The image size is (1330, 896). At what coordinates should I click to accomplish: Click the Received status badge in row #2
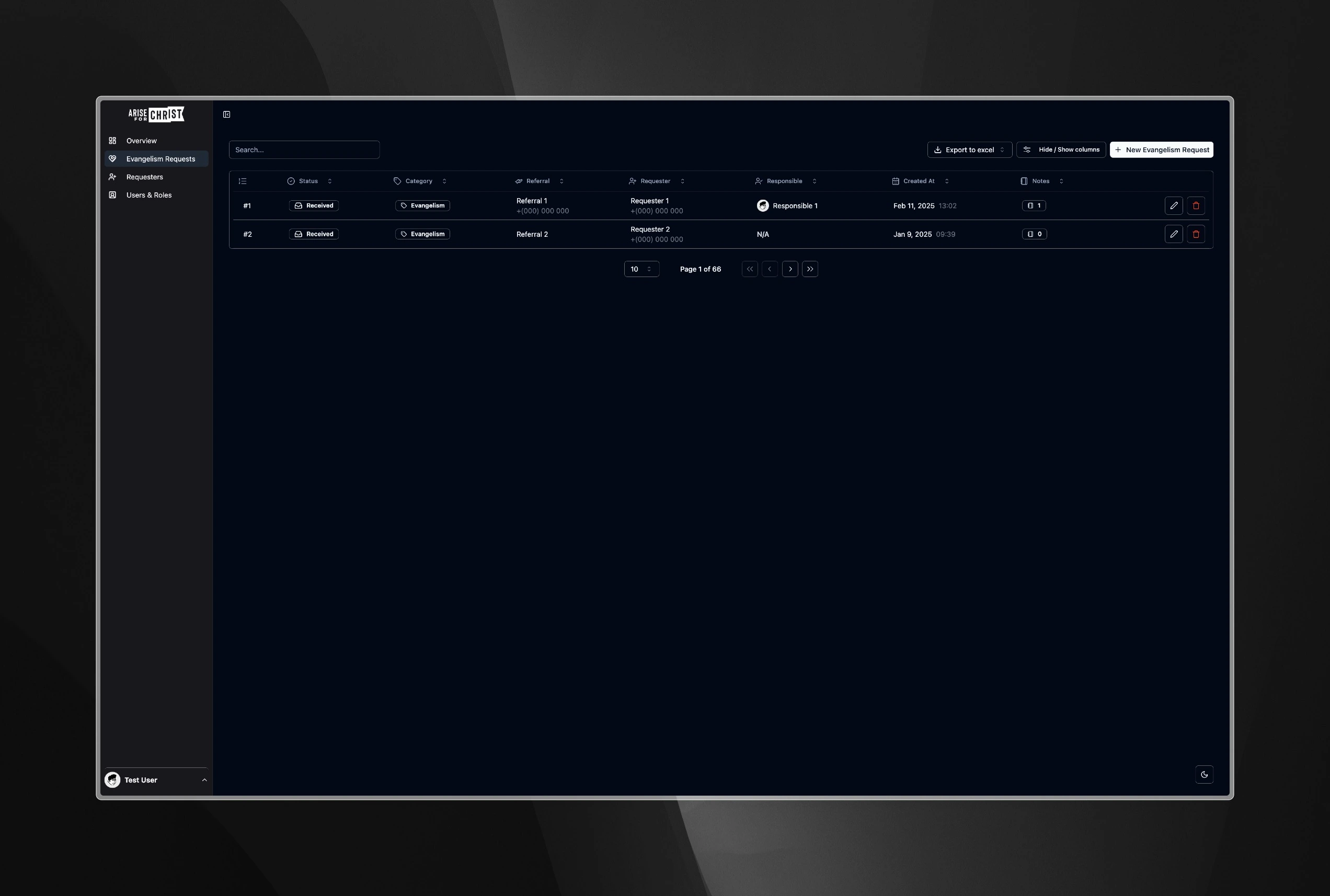314,234
